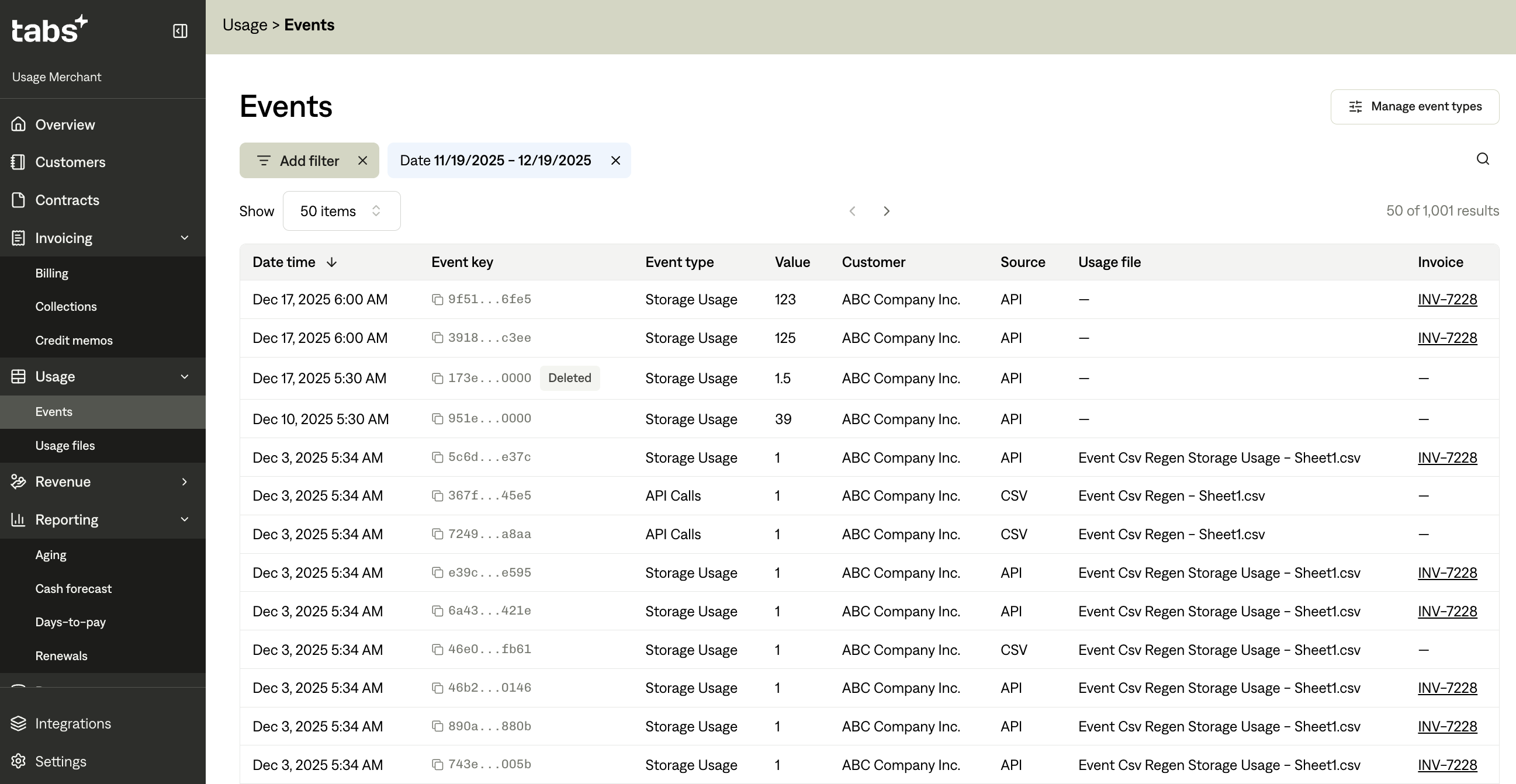Screen dimensions: 1516x784
Task: Copy event key 367f...45e5
Action: [x=437, y=497]
